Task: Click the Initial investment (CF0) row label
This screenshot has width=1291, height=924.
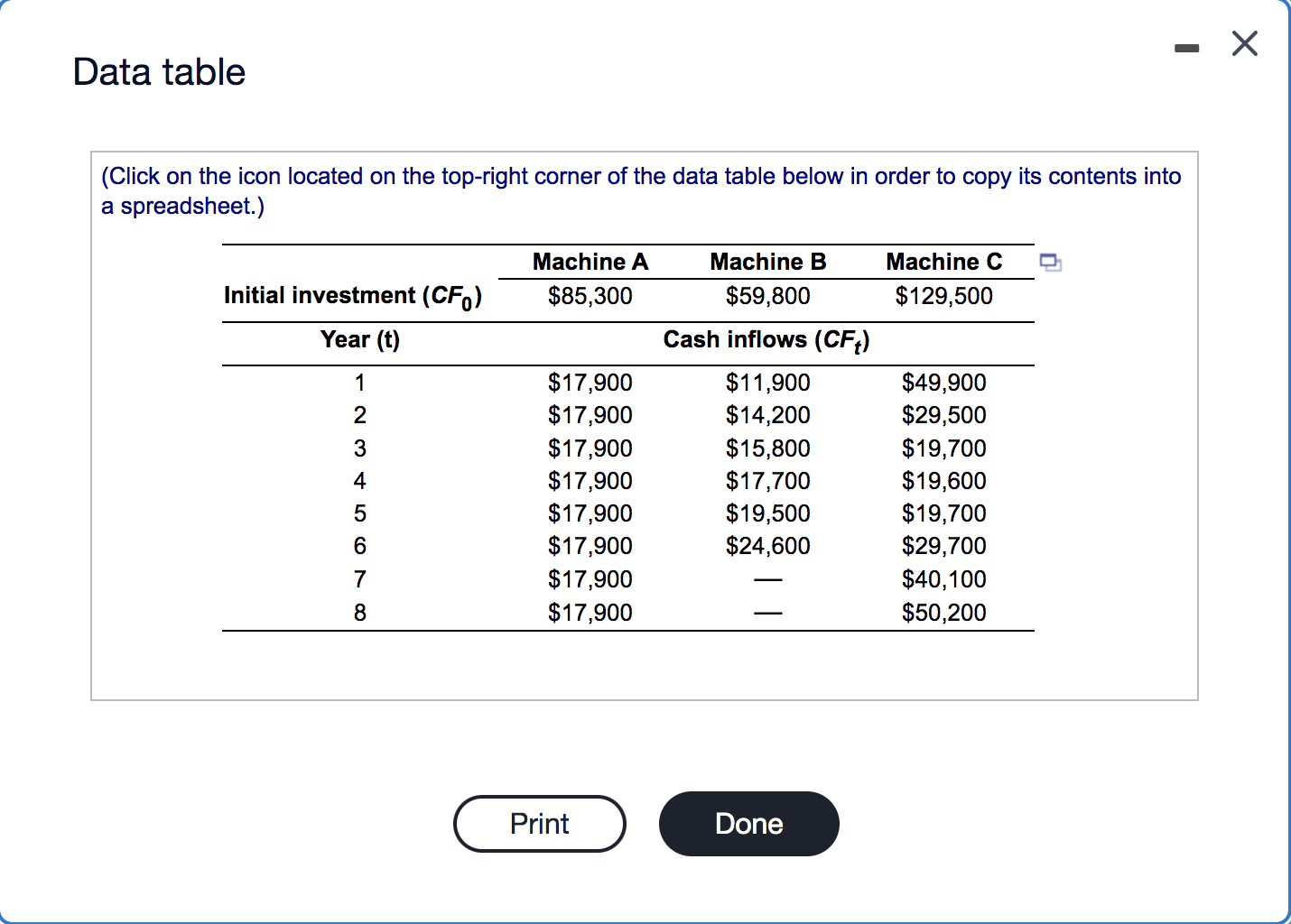Action: pos(353,297)
